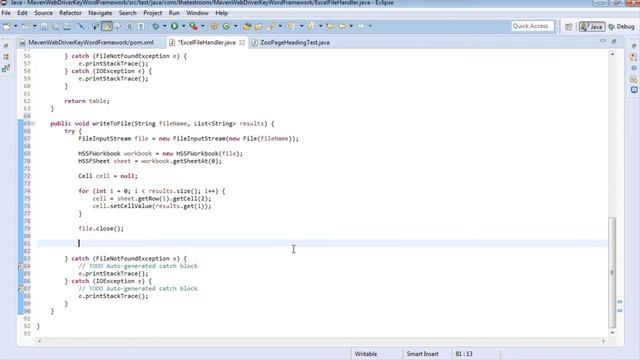640x360 pixels.
Task: Toggle Show Whitespace Characters button
Action: 141,27
